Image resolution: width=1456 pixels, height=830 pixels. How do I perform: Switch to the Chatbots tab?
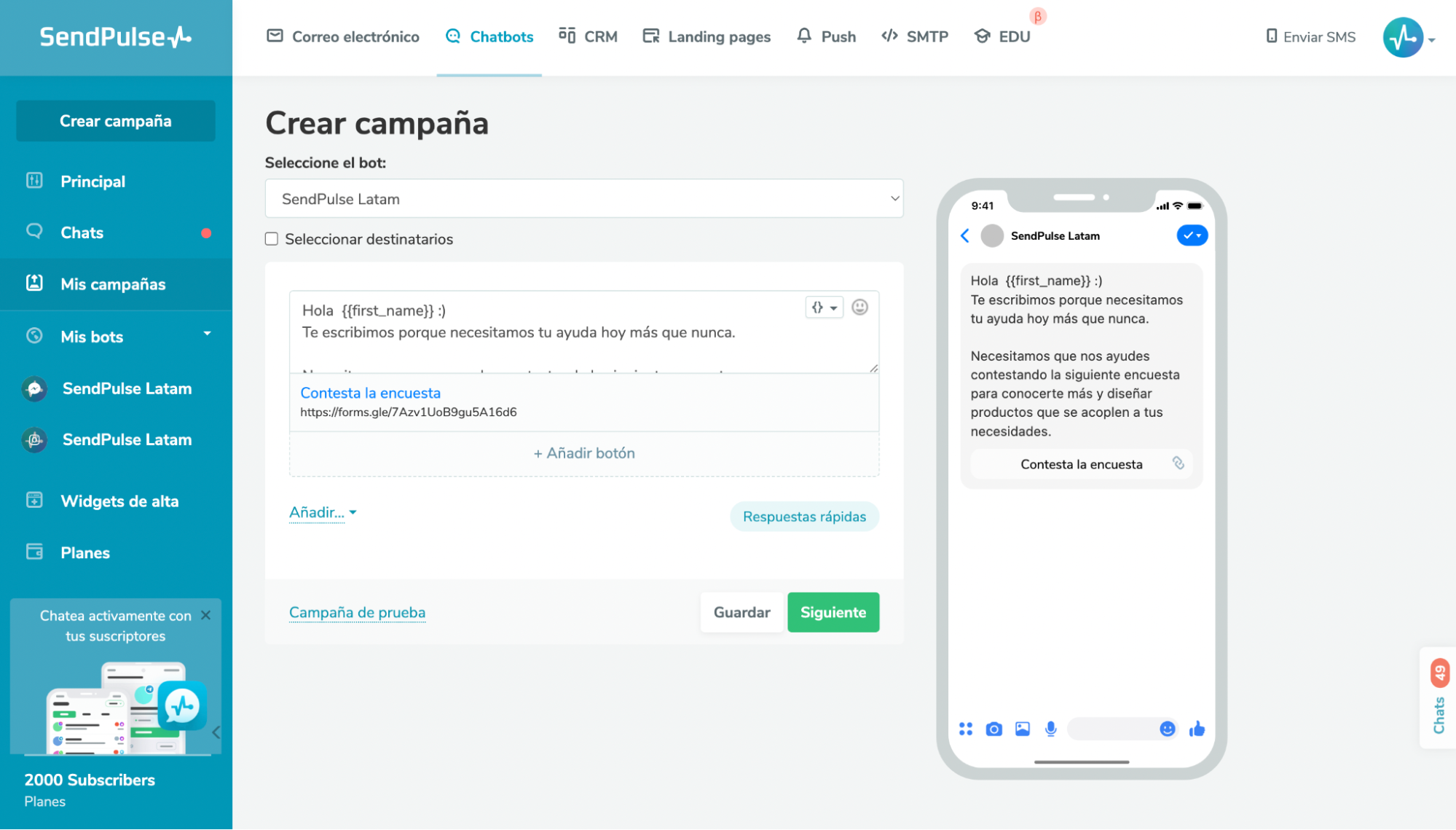click(489, 36)
